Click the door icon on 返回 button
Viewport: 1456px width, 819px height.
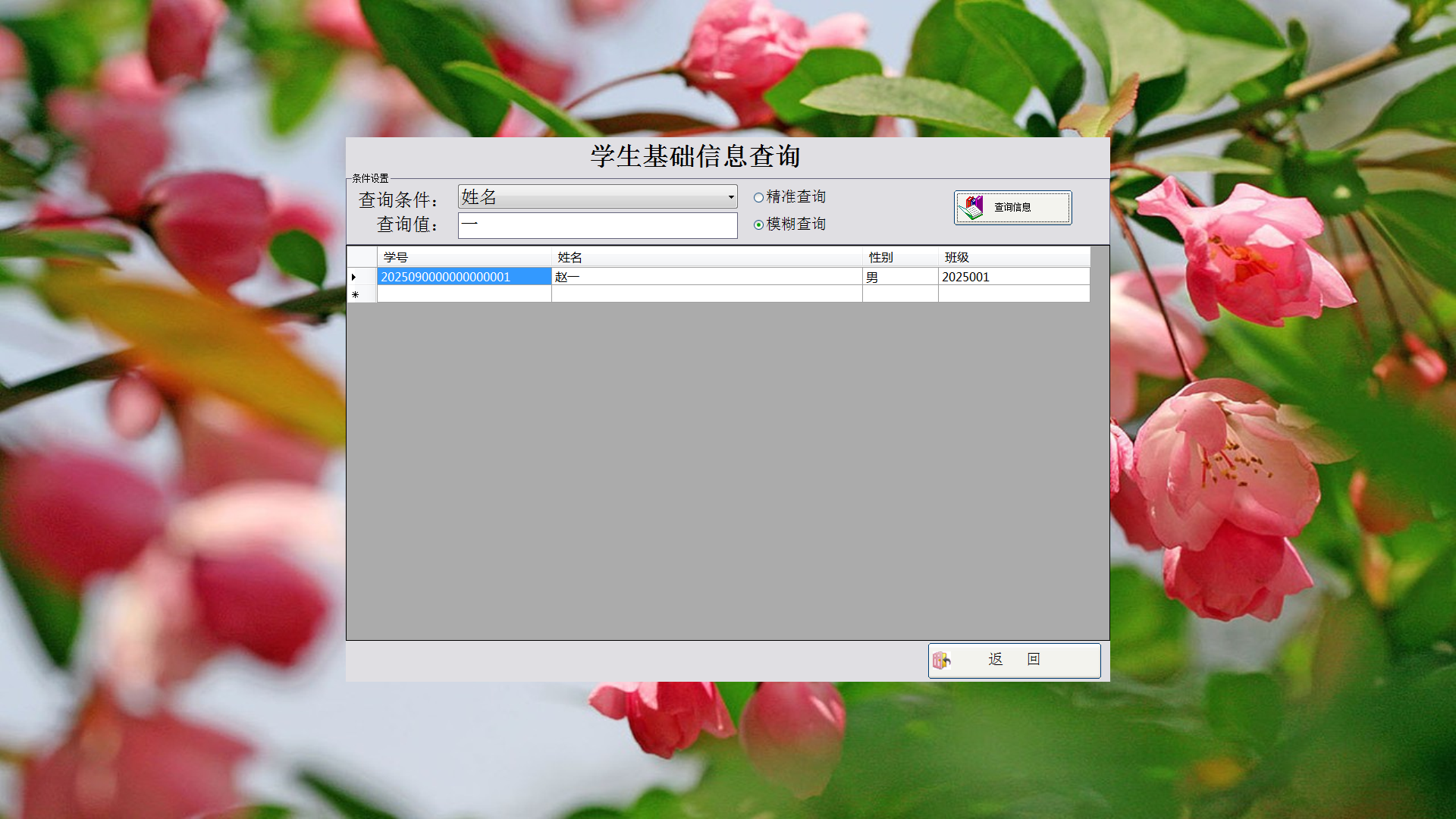941,661
